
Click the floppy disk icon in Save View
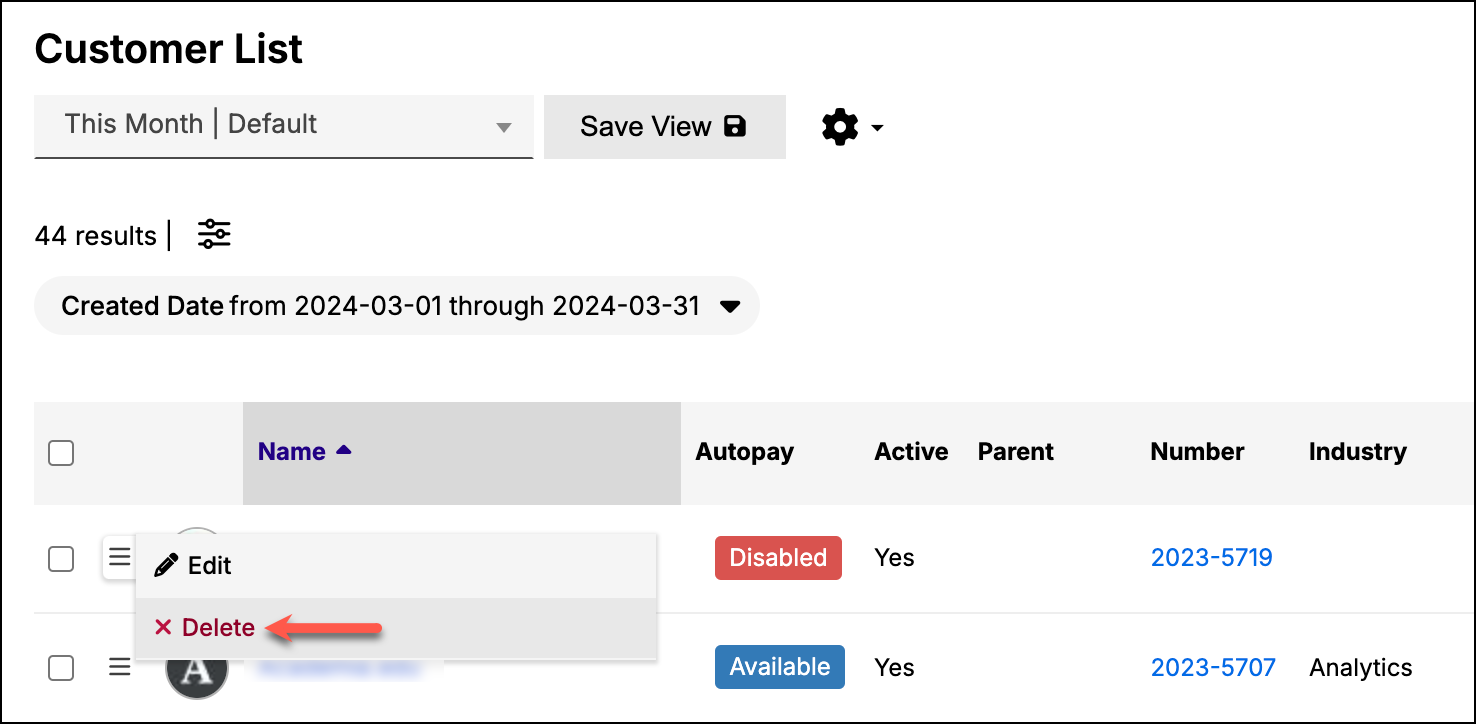(x=735, y=126)
